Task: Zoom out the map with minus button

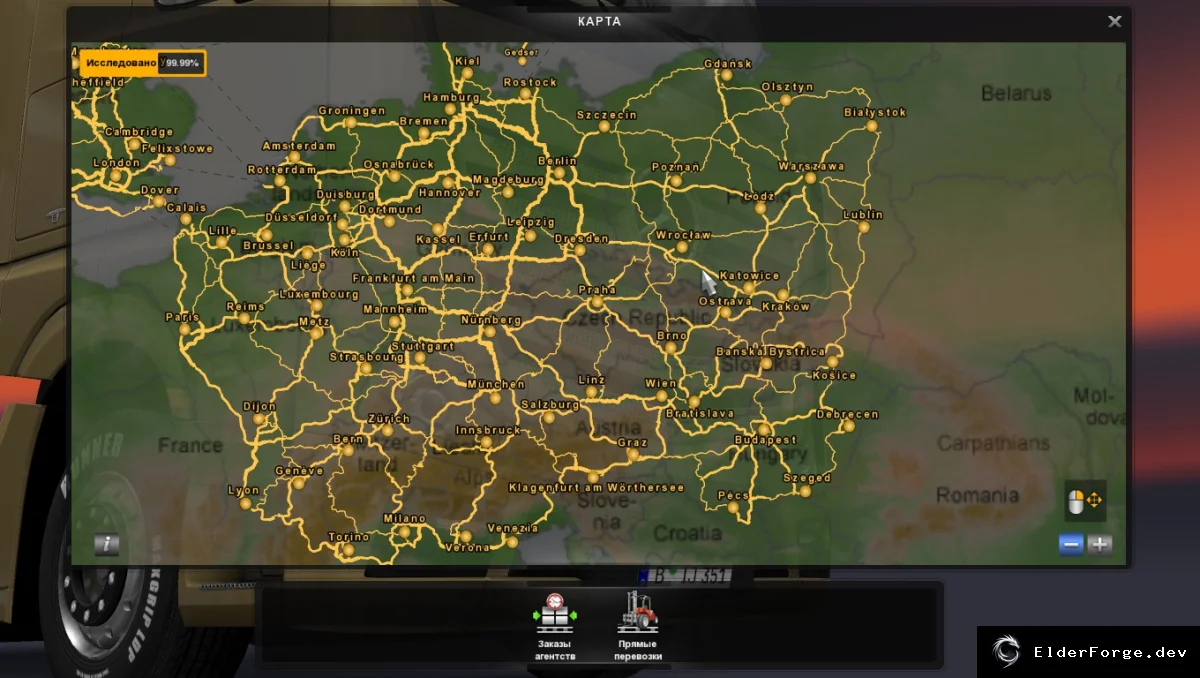Action: click(x=1071, y=545)
